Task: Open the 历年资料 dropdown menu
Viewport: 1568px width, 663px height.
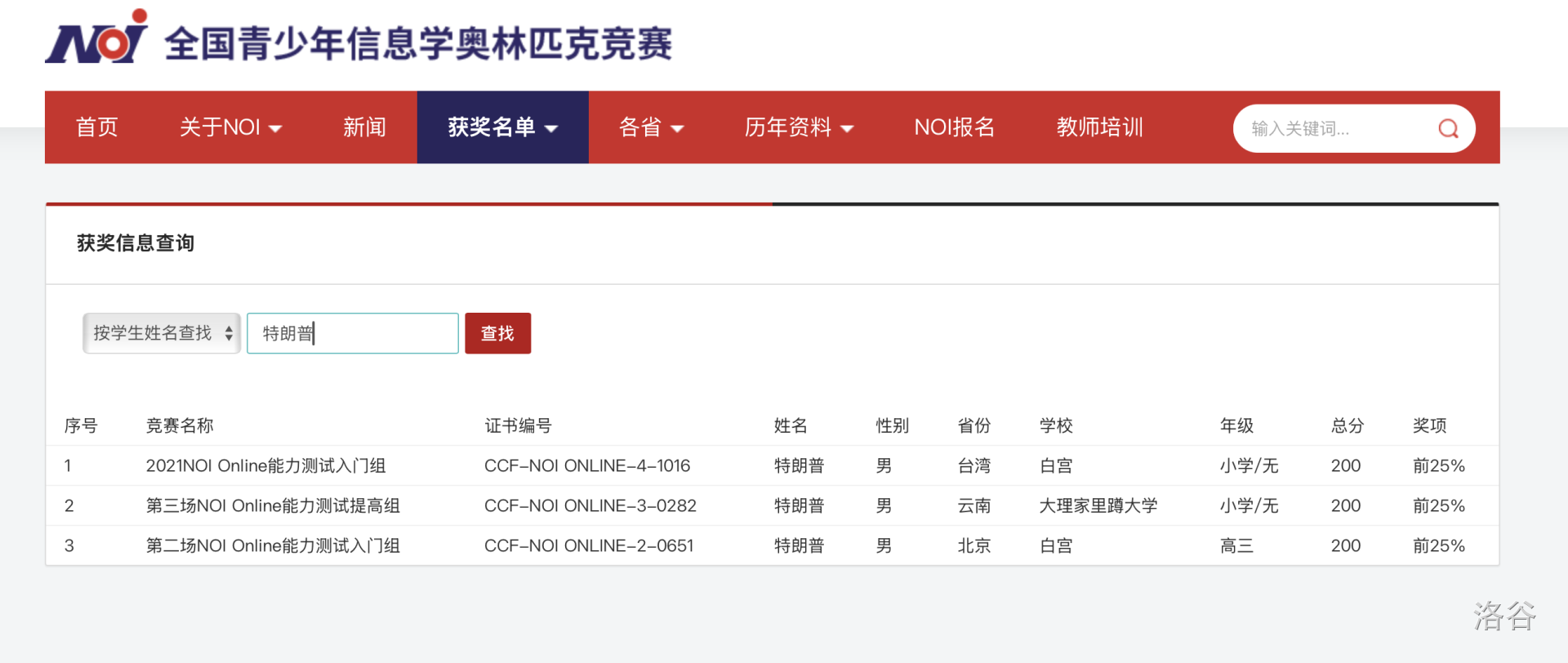Action: (799, 127)
